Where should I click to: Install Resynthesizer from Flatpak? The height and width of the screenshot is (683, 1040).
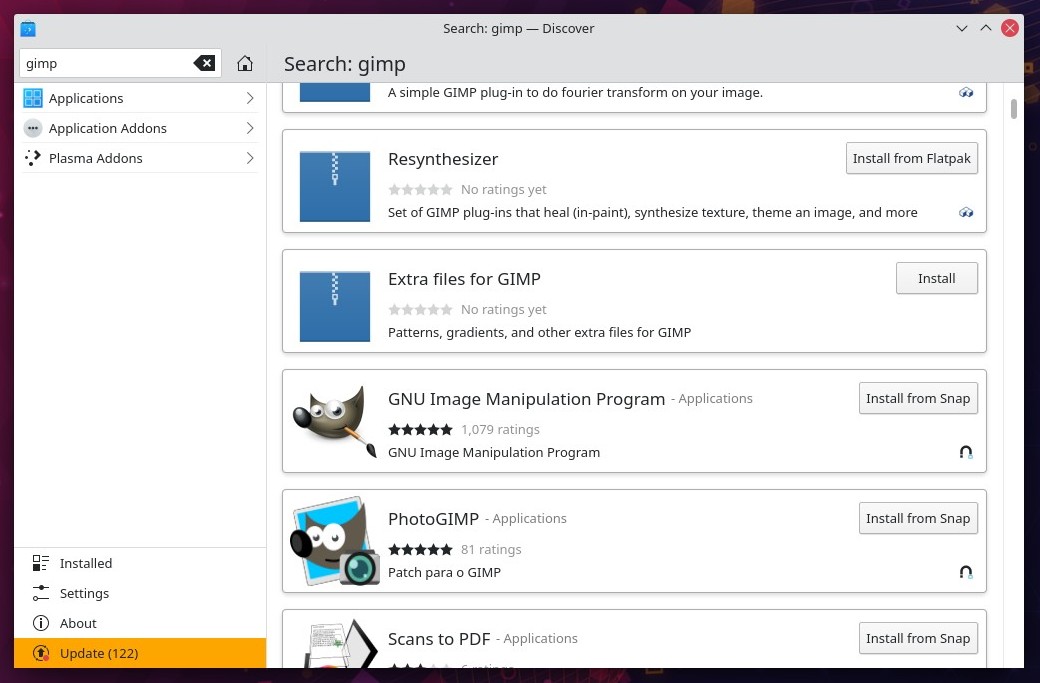pyautogui.click(x=911, y=158)
